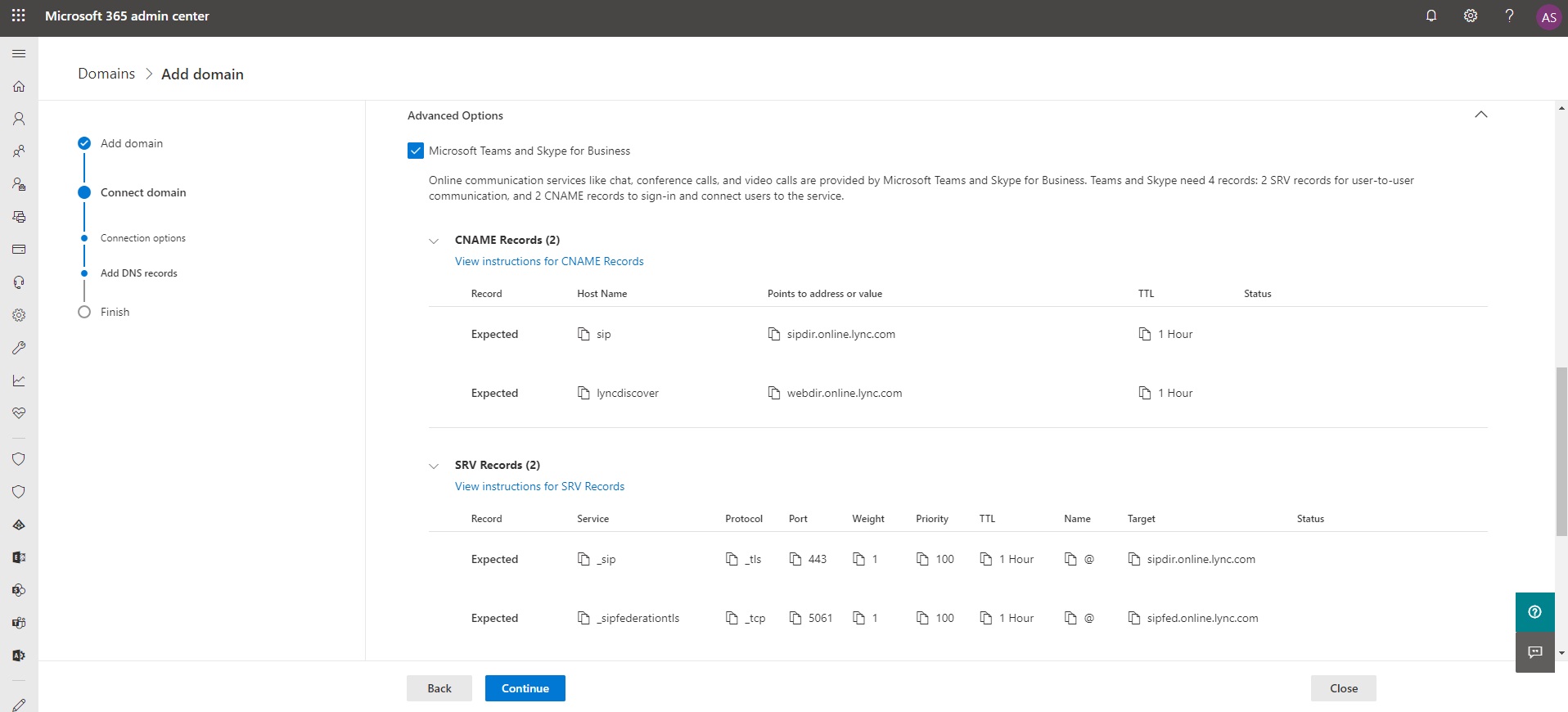Click the scrollbar up arrow
Viewport: 1568px width, 712px height.
click(x=1561, y=107)
